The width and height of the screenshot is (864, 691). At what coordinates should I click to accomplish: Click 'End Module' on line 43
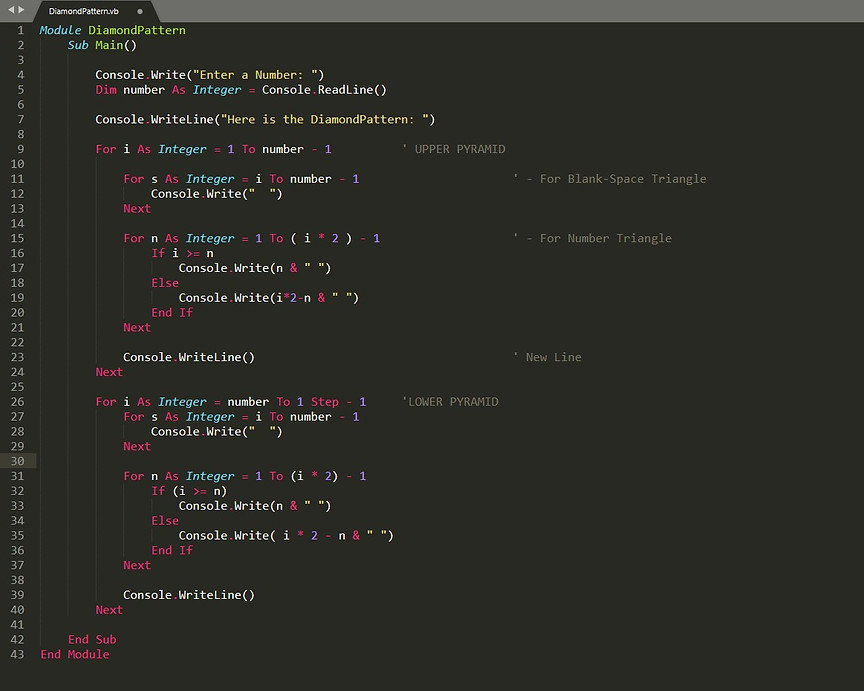click(74, 655)
